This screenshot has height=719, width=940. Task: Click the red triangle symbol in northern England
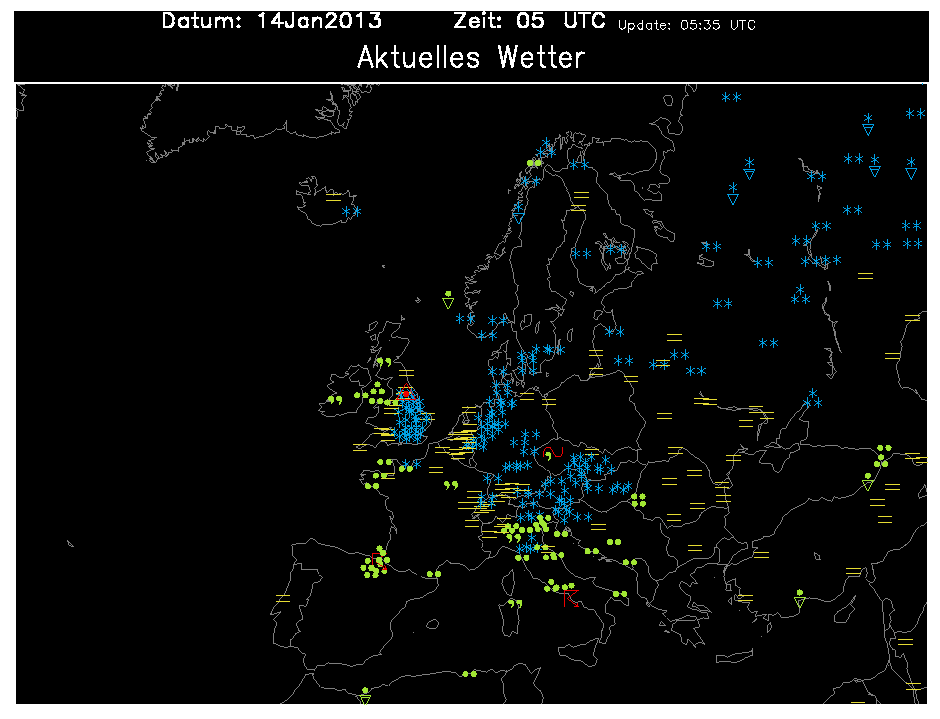(x=406, y=393)
